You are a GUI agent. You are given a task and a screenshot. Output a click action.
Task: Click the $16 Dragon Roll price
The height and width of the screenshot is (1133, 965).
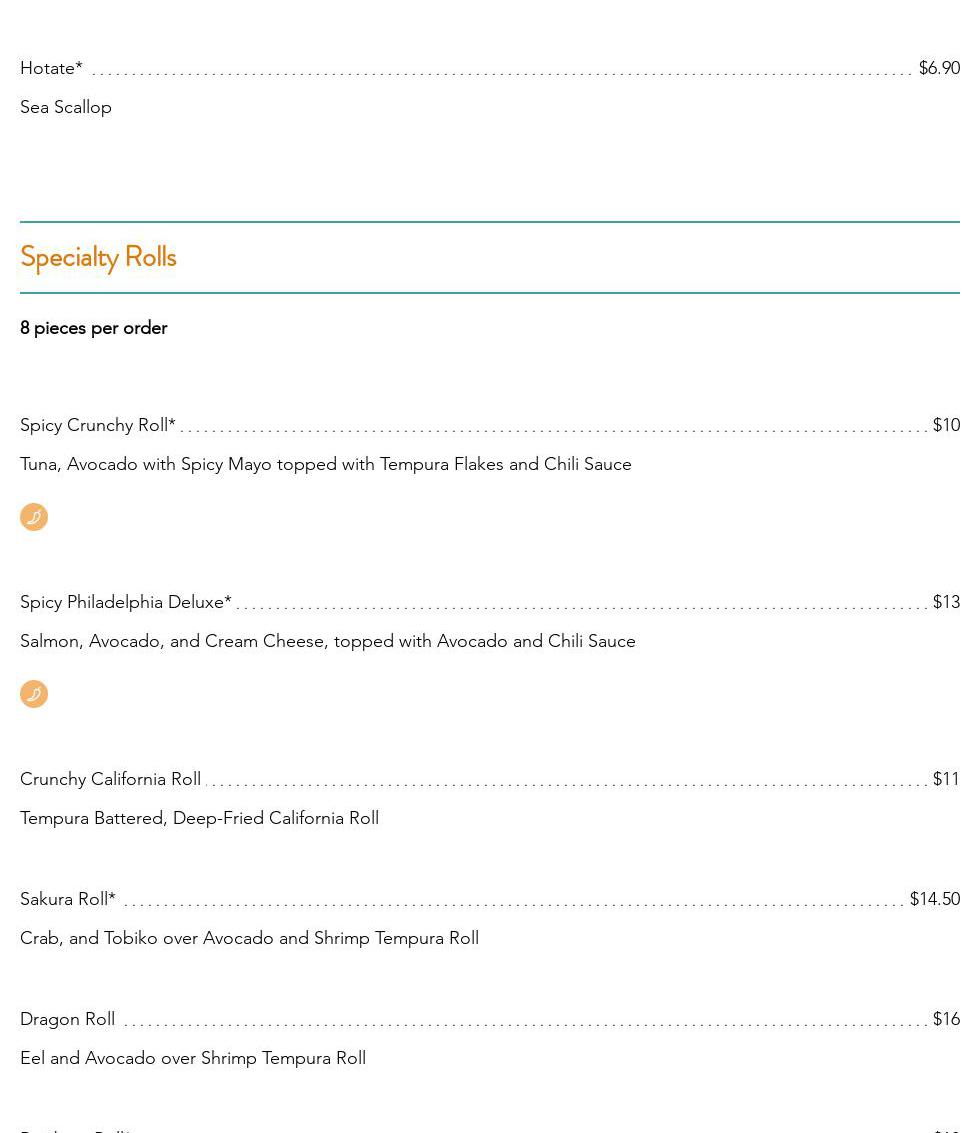(x=946, y=1019)
